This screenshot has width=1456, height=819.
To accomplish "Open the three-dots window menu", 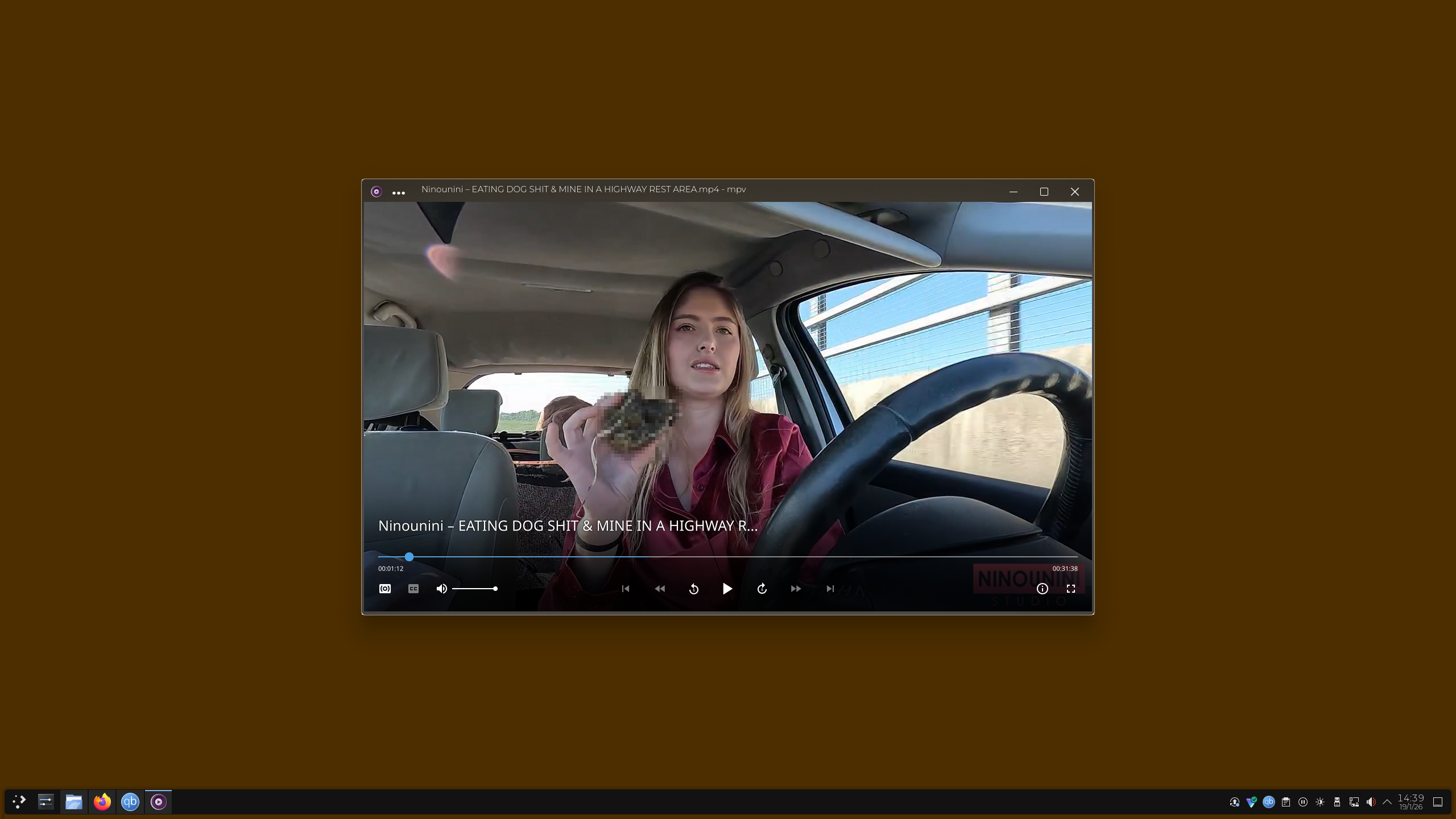I will (399, 193).
